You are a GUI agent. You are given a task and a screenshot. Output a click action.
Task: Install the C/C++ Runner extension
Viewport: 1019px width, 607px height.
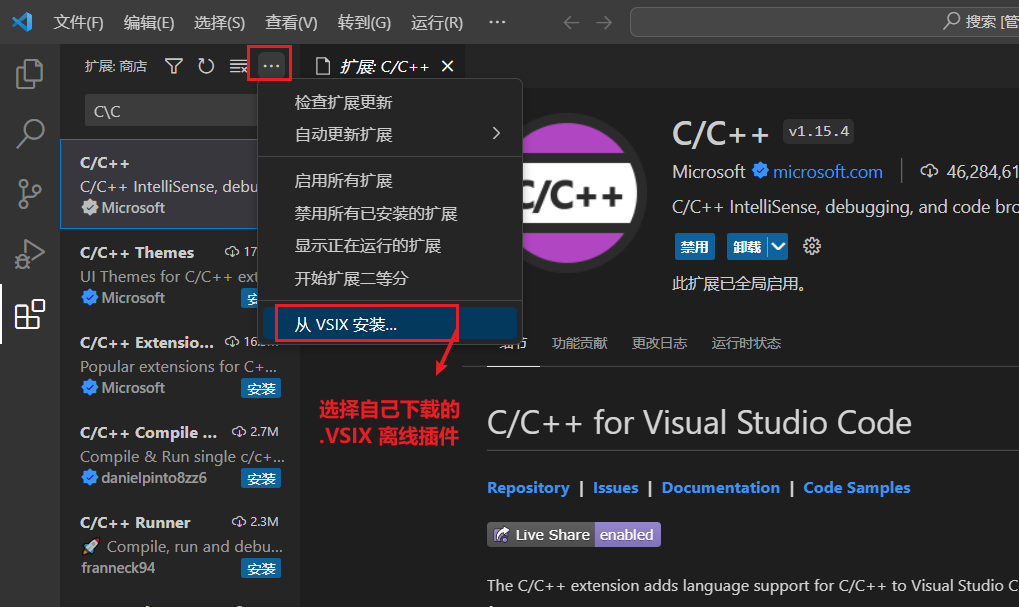click(261, 569)
